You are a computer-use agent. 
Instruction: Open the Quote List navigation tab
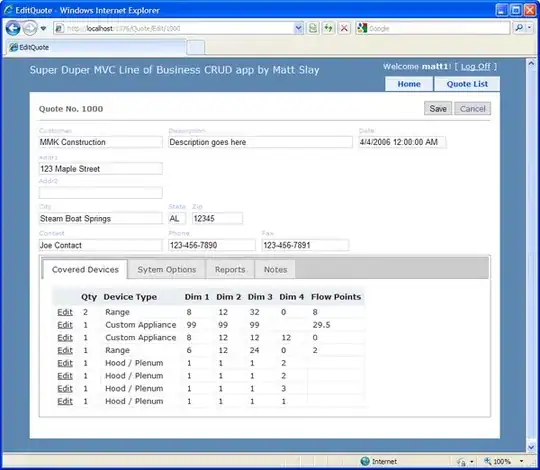tap(467, 84)
